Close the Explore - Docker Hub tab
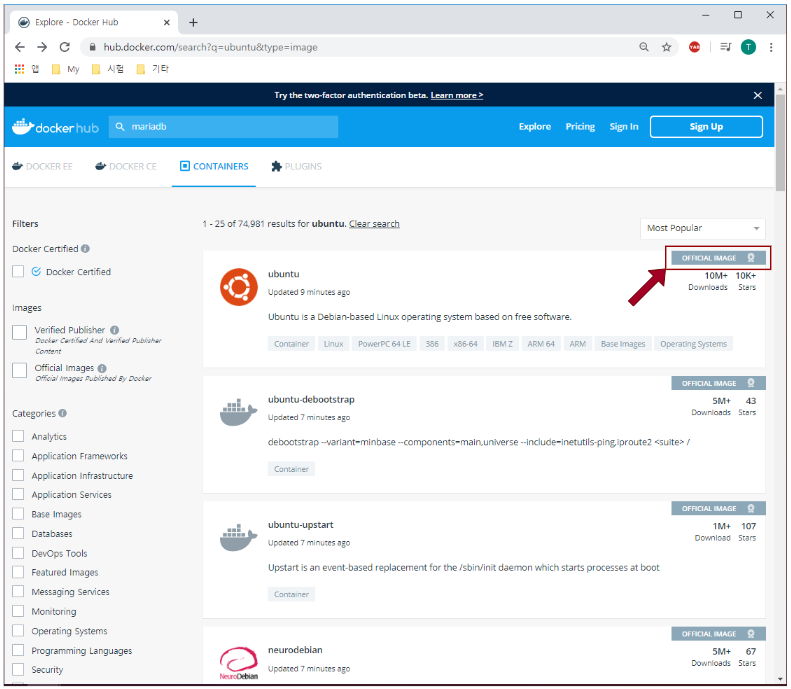791x689 pixels. [166, 22]
